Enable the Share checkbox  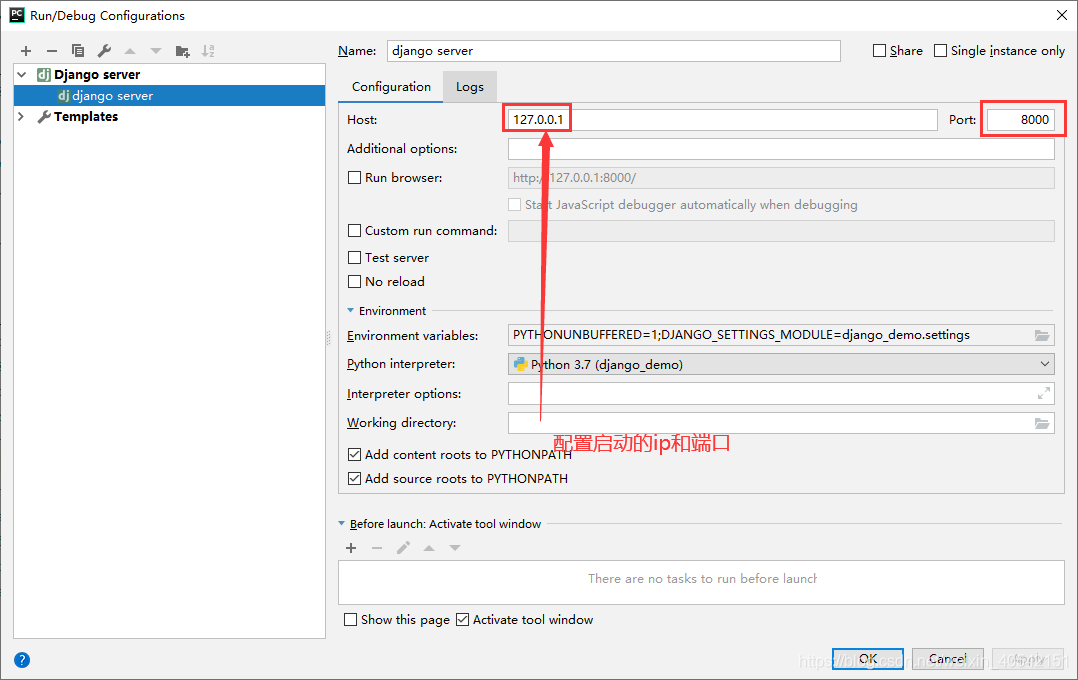tap(879, 51)
